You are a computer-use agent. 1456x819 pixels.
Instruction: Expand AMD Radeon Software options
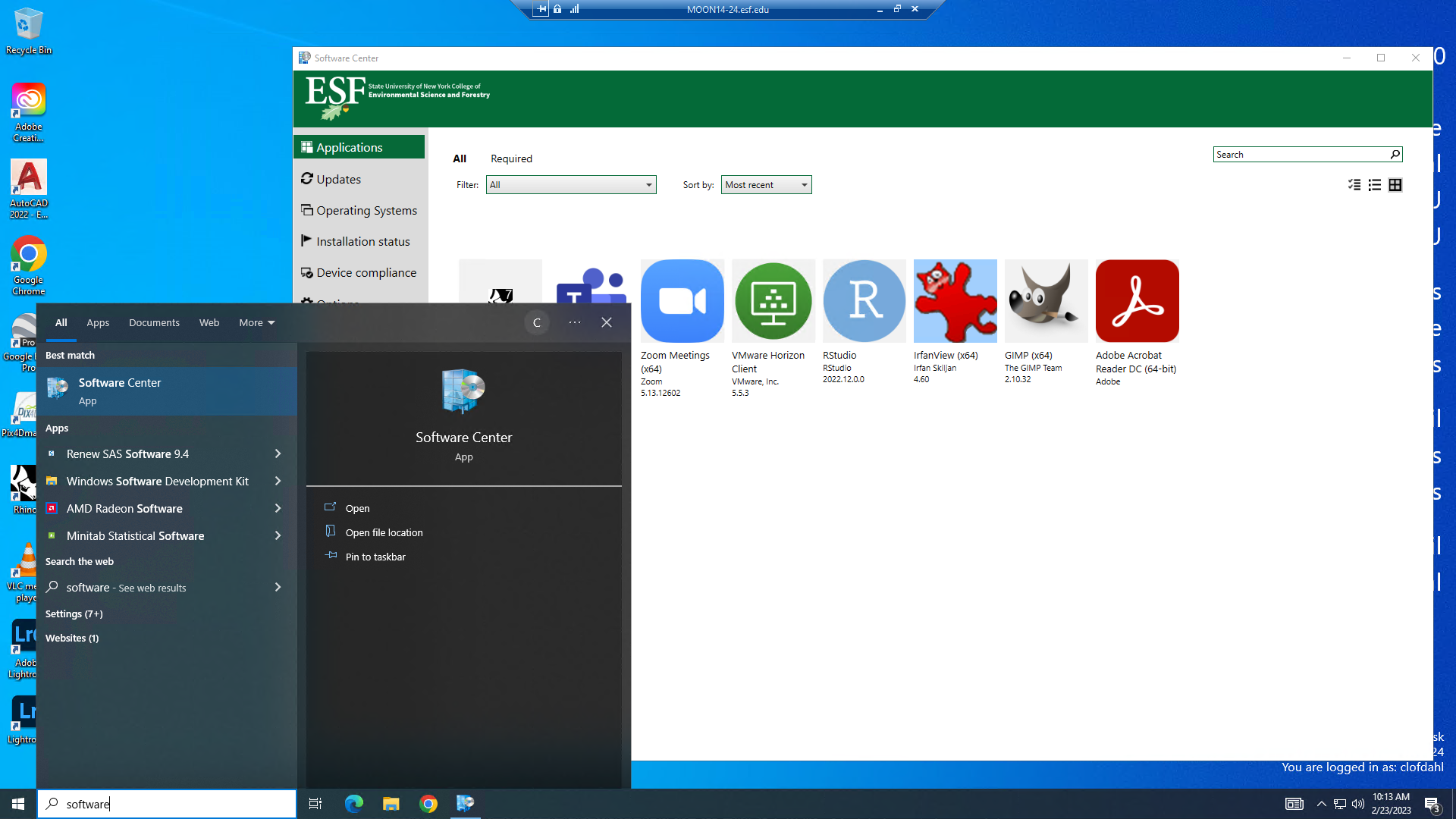(278, 509)
